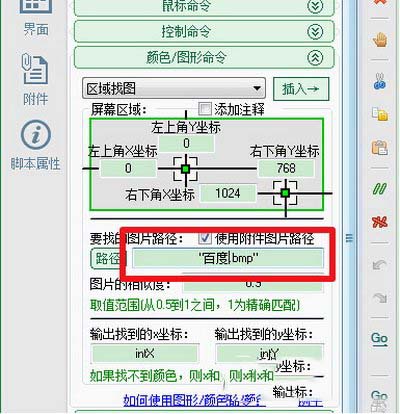Click the 左上角X坐标 value field
400x414 pixels.
pos(128,168)
